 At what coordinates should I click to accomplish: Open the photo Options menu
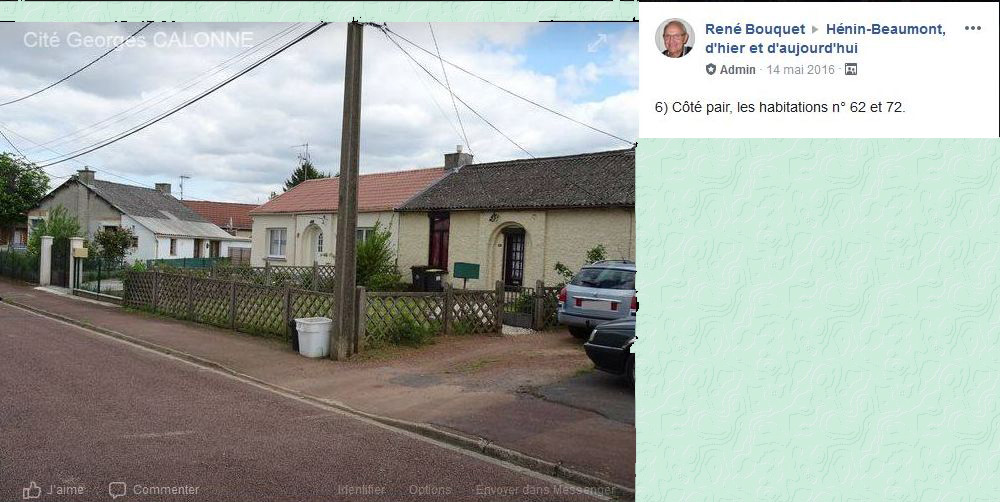tap(429, 490)
